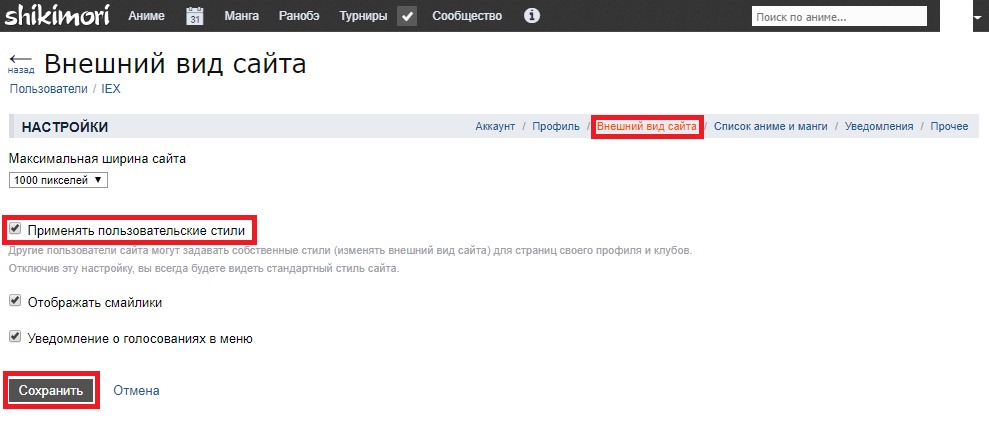Click the Shikimori logo
This screenshot has width=989, height=421.
click(58, 16)
